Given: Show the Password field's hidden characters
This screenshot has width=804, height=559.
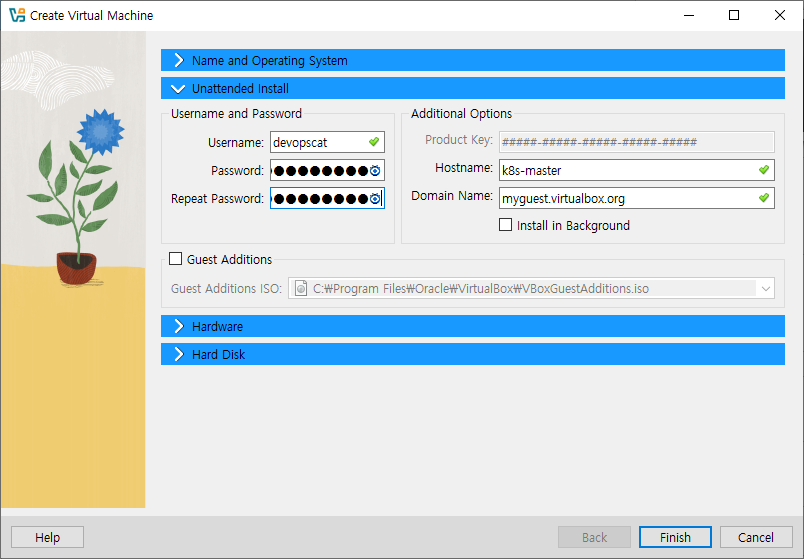Looking at the screenshot, I should [375, 171].
